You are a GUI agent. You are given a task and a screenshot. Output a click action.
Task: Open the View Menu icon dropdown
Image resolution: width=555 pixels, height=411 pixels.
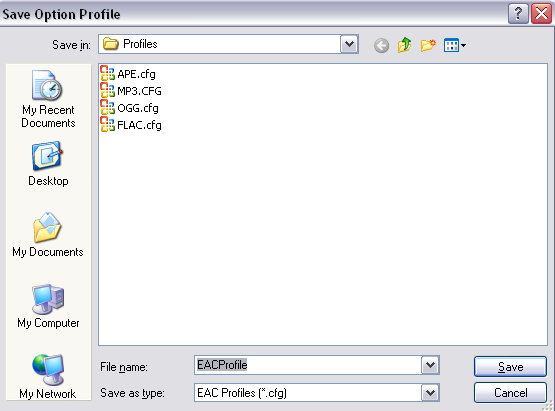(455, 45)
